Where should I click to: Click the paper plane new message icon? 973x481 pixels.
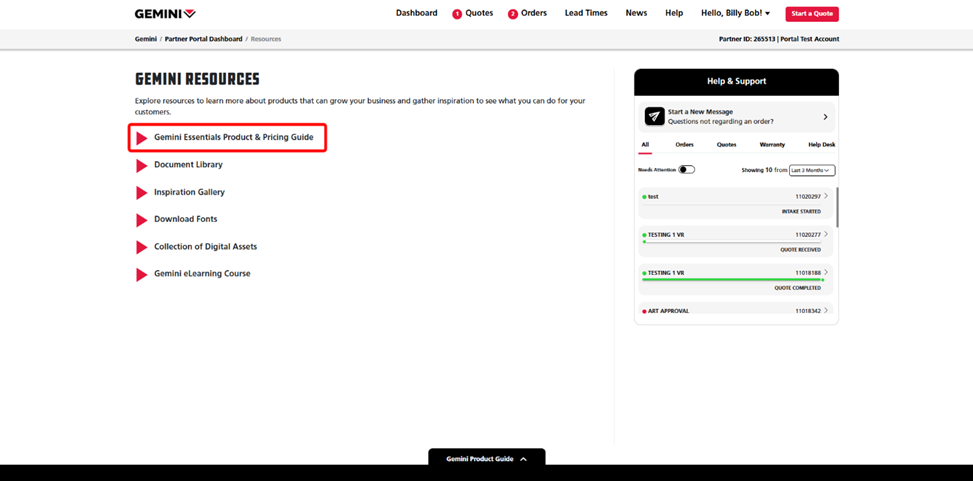pyautogui.click(x=654, y=117)
